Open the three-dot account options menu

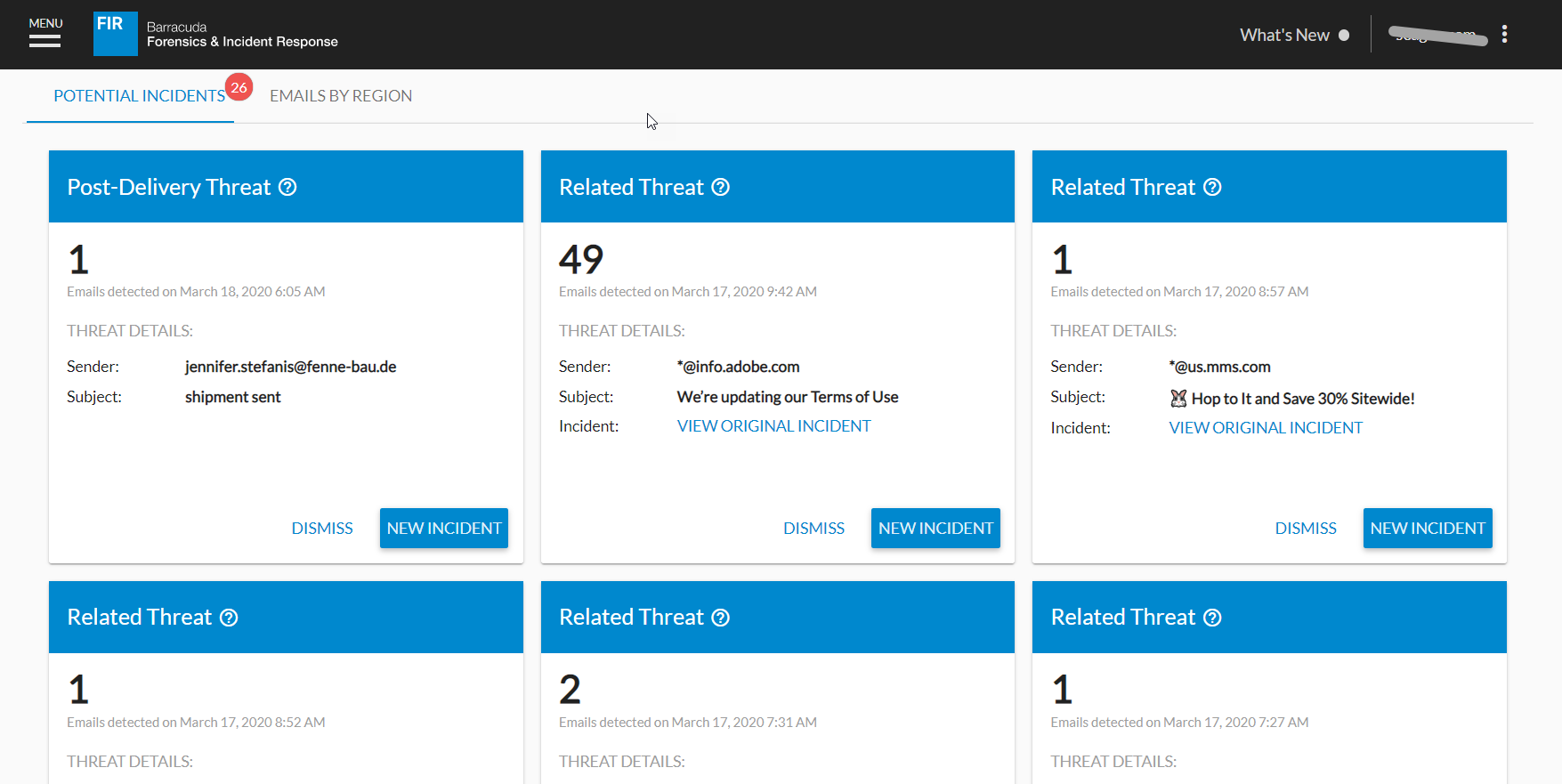1504,34
